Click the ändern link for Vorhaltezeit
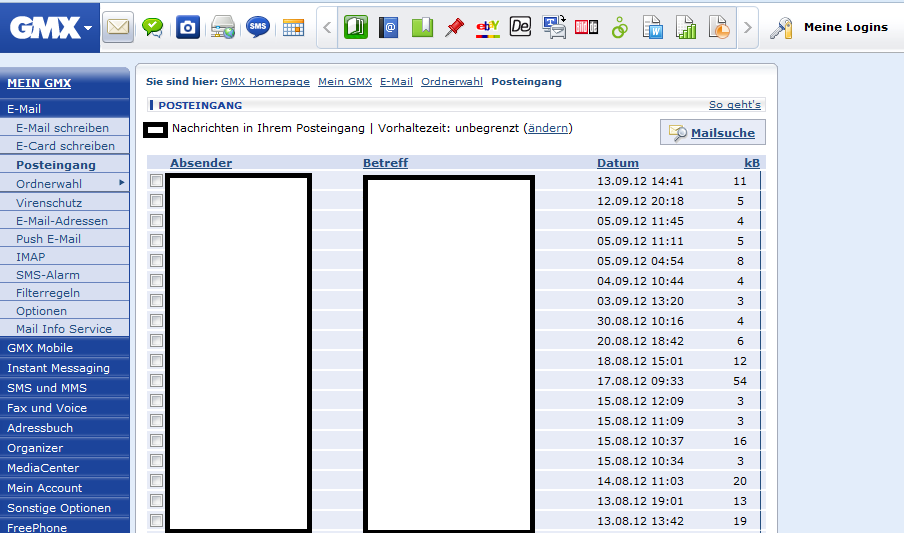Image resolution: width=904 pixels, height=533 pixels. [548, 128]
